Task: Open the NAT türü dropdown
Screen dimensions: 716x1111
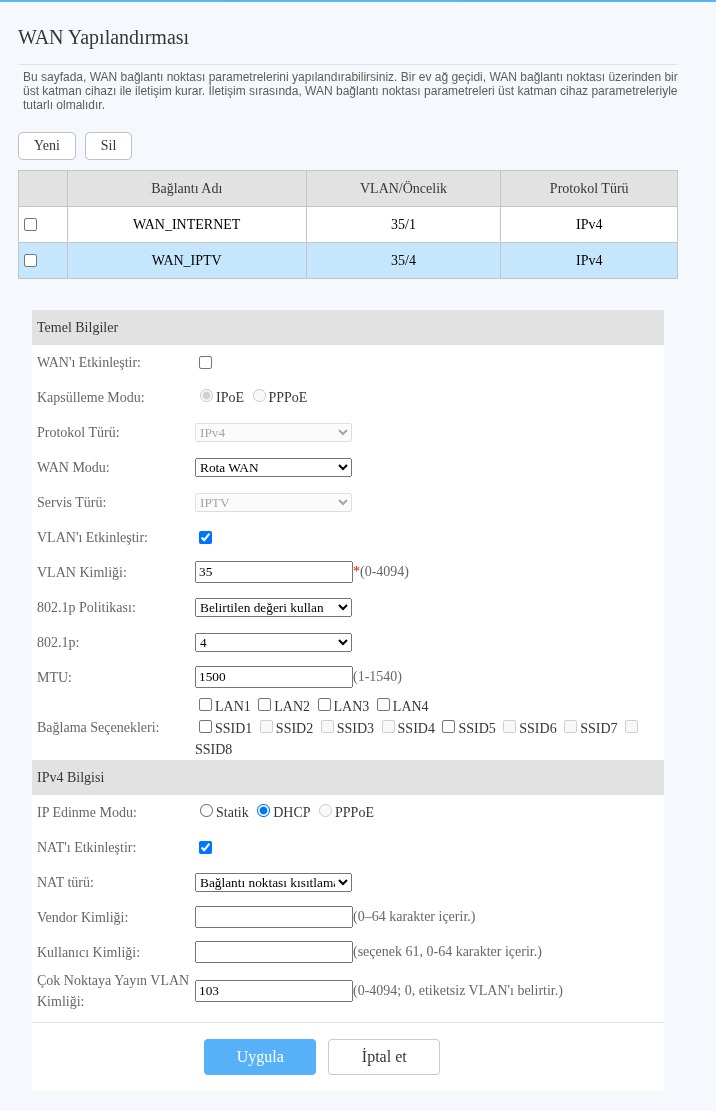Action: tap(273, 883)
